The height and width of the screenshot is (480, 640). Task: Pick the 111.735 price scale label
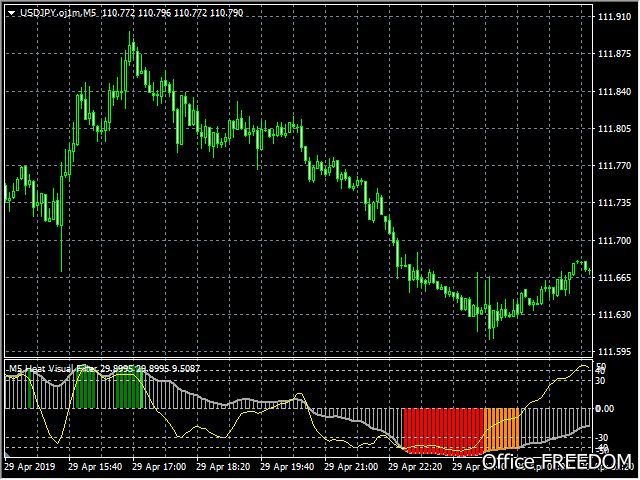click(x=614, y=203)
